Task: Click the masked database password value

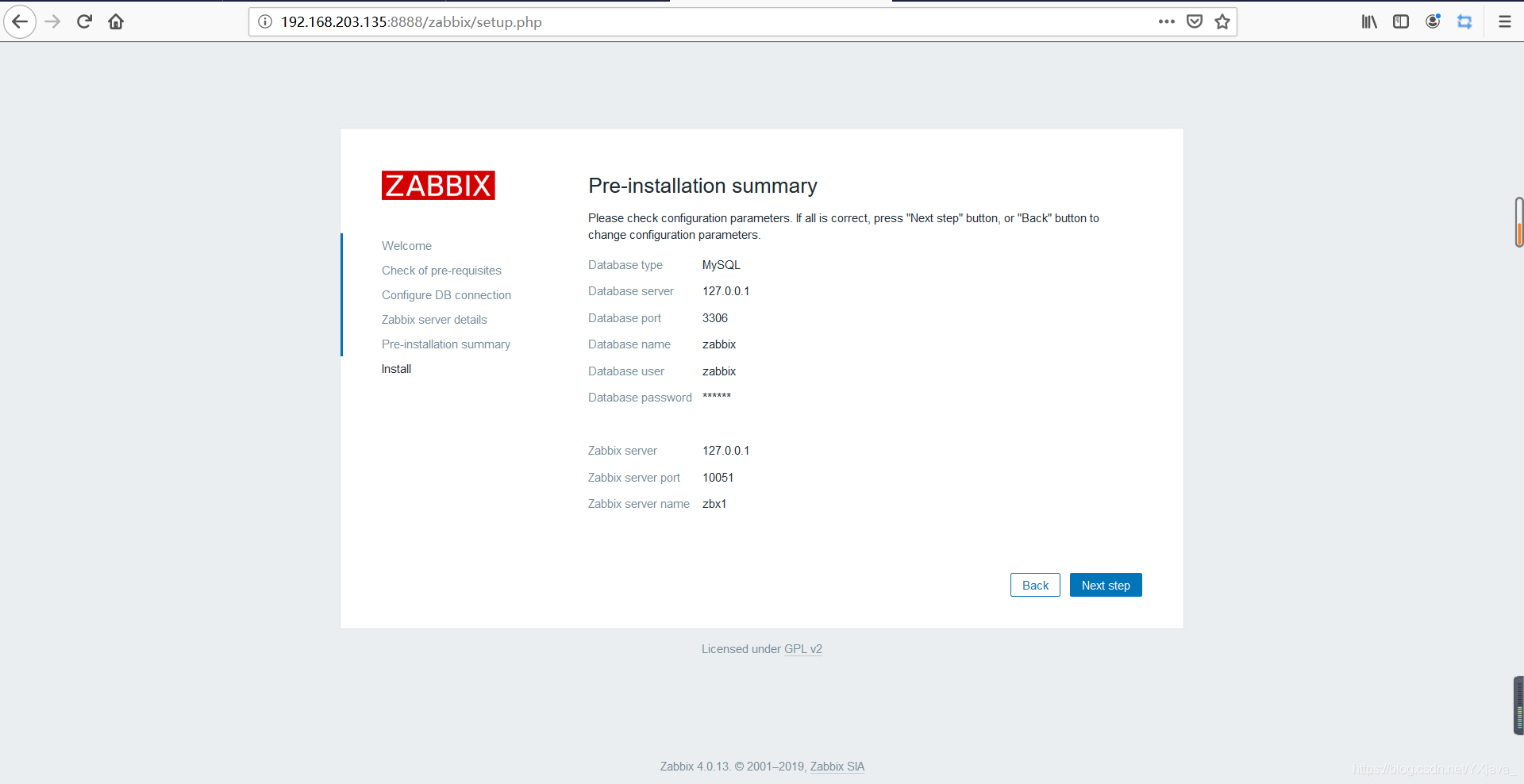Action: pyautogui.click(x=717, y=397)
